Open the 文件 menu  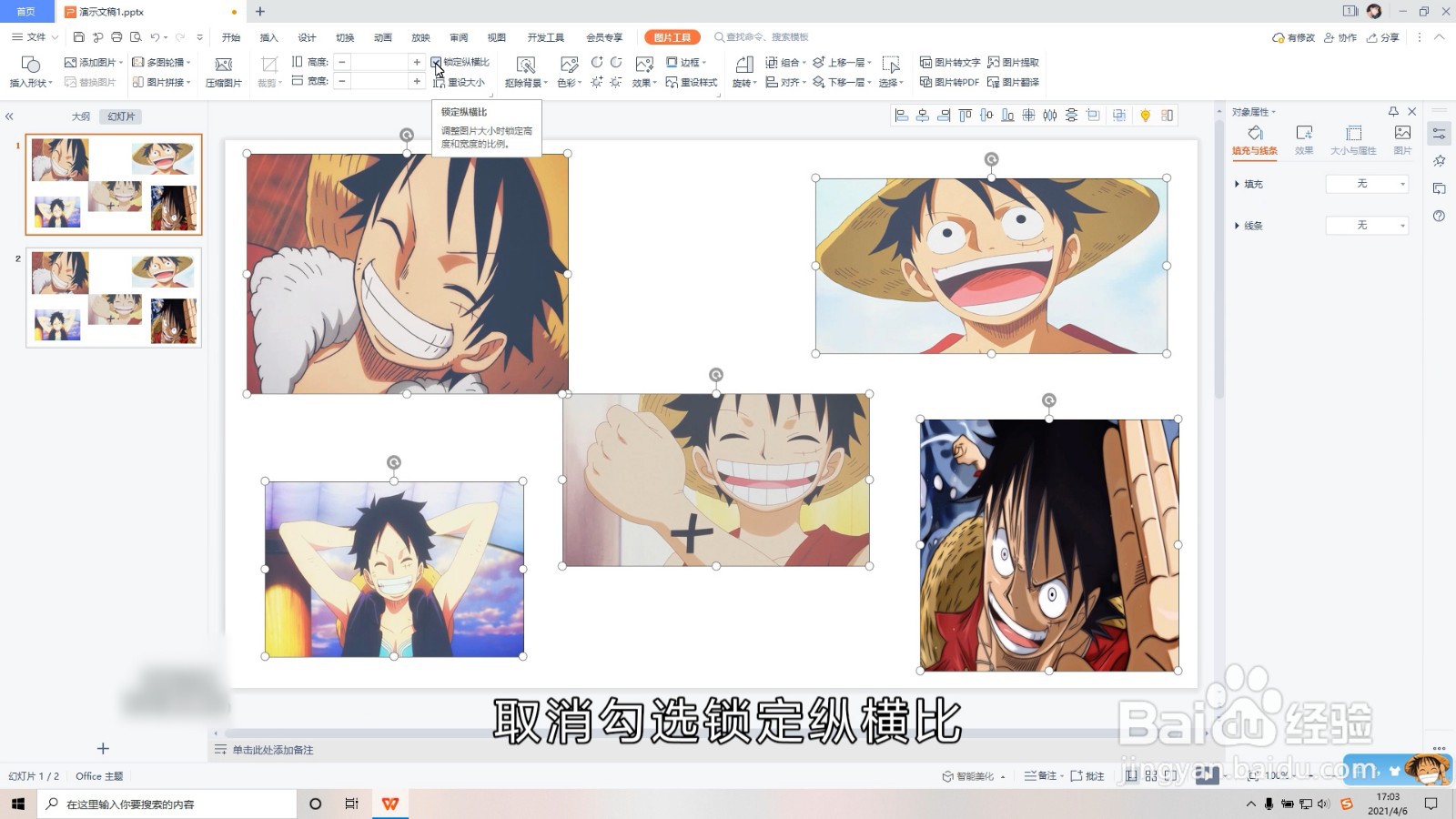pos(35,37)
